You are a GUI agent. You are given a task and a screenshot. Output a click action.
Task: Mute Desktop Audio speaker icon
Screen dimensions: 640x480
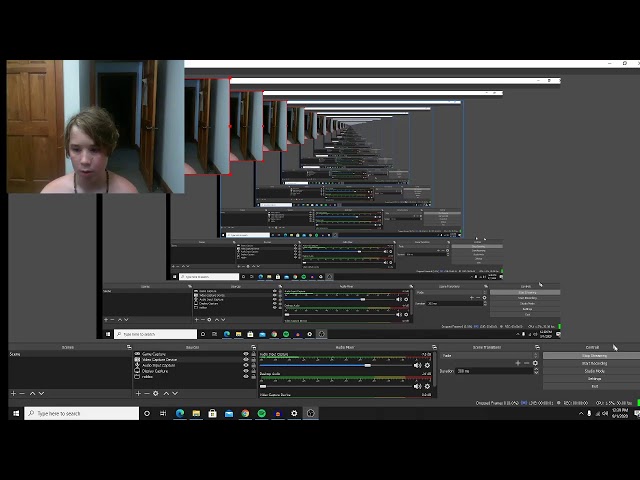coord(417,386)
